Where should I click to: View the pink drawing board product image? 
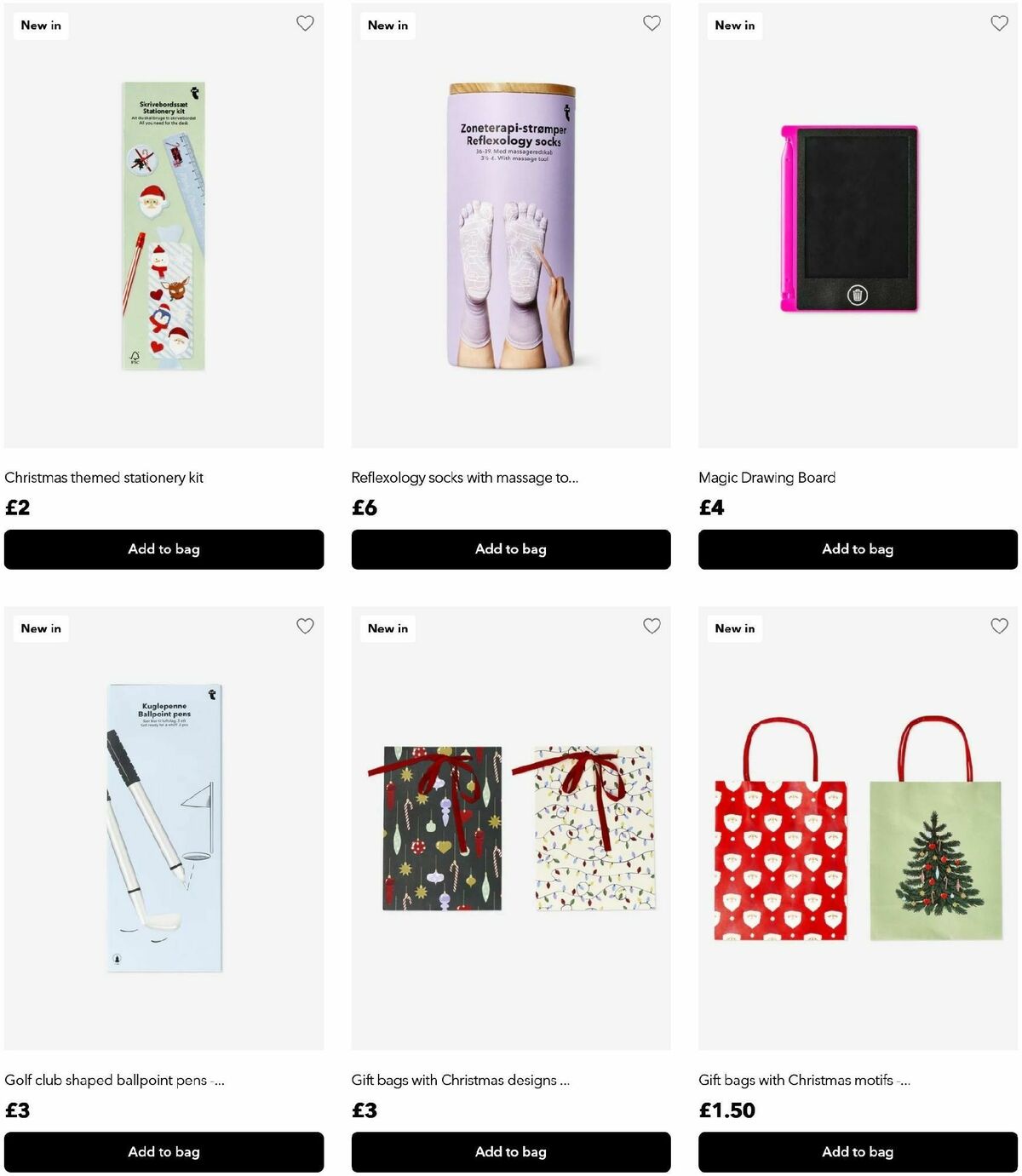coord(850,219)
